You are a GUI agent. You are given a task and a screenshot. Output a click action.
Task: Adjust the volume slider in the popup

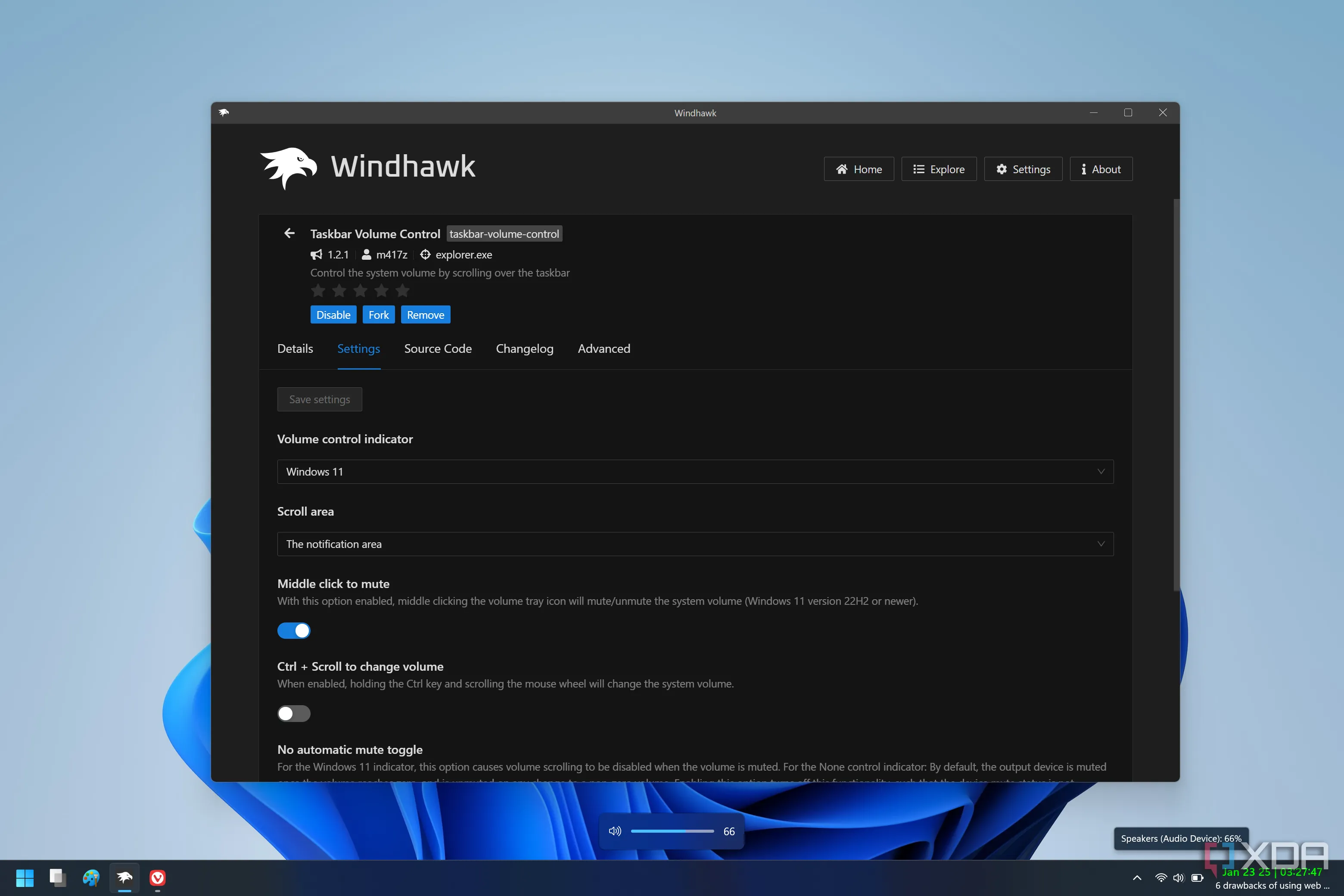click(672, 831)
